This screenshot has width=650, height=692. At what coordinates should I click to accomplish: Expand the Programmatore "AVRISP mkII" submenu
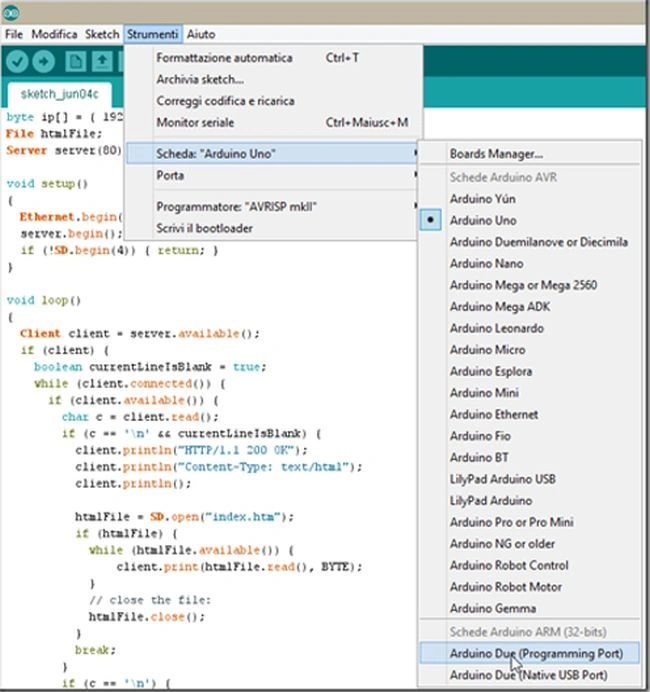272,207
